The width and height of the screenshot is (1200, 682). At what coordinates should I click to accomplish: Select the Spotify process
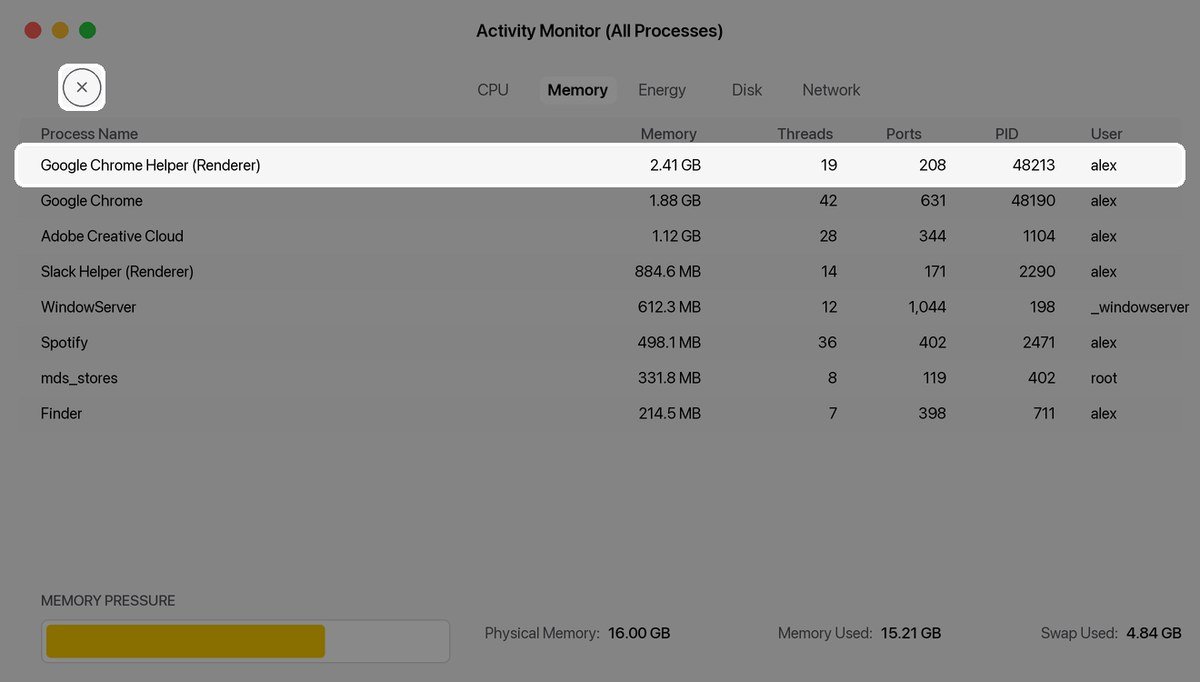[64, 343]
